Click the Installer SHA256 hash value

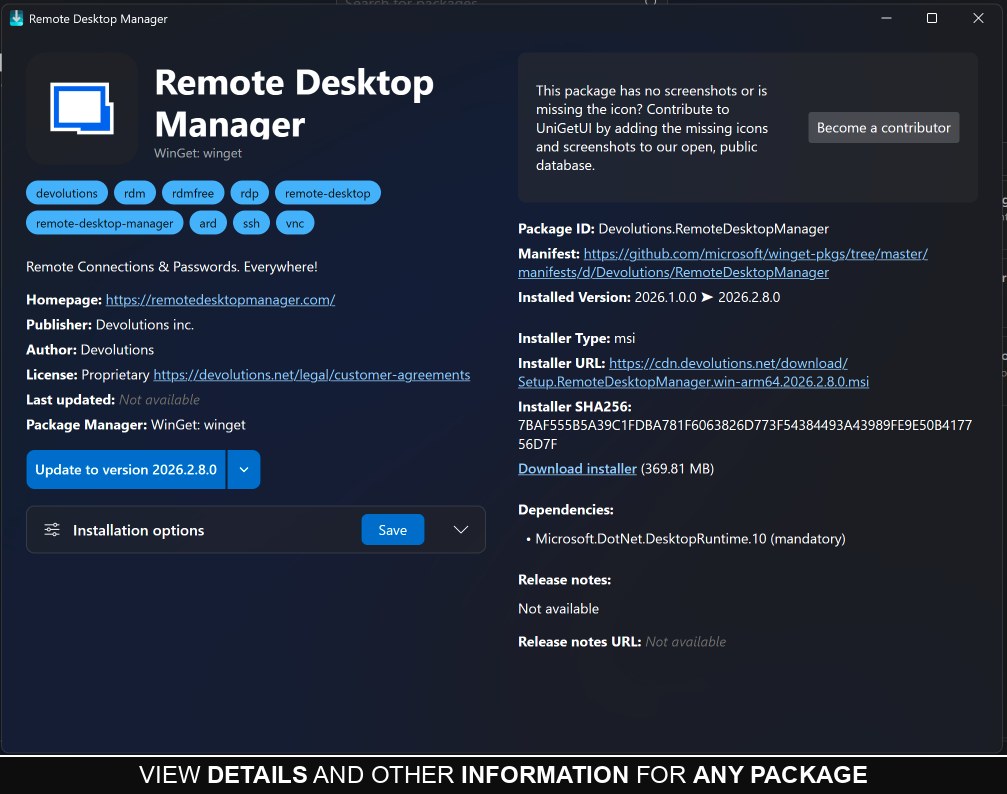point(745,435)
